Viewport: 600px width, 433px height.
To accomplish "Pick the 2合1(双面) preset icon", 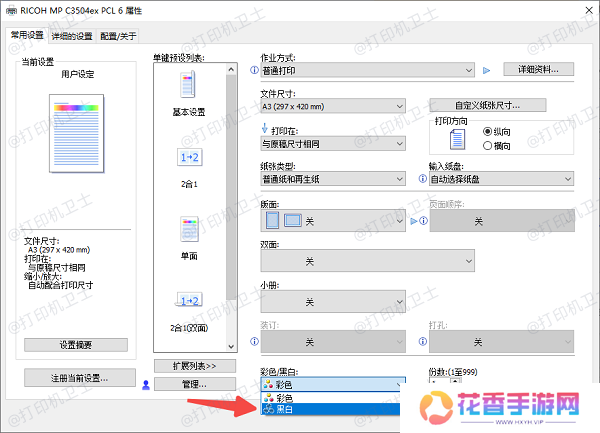I will tap(188, 300).
